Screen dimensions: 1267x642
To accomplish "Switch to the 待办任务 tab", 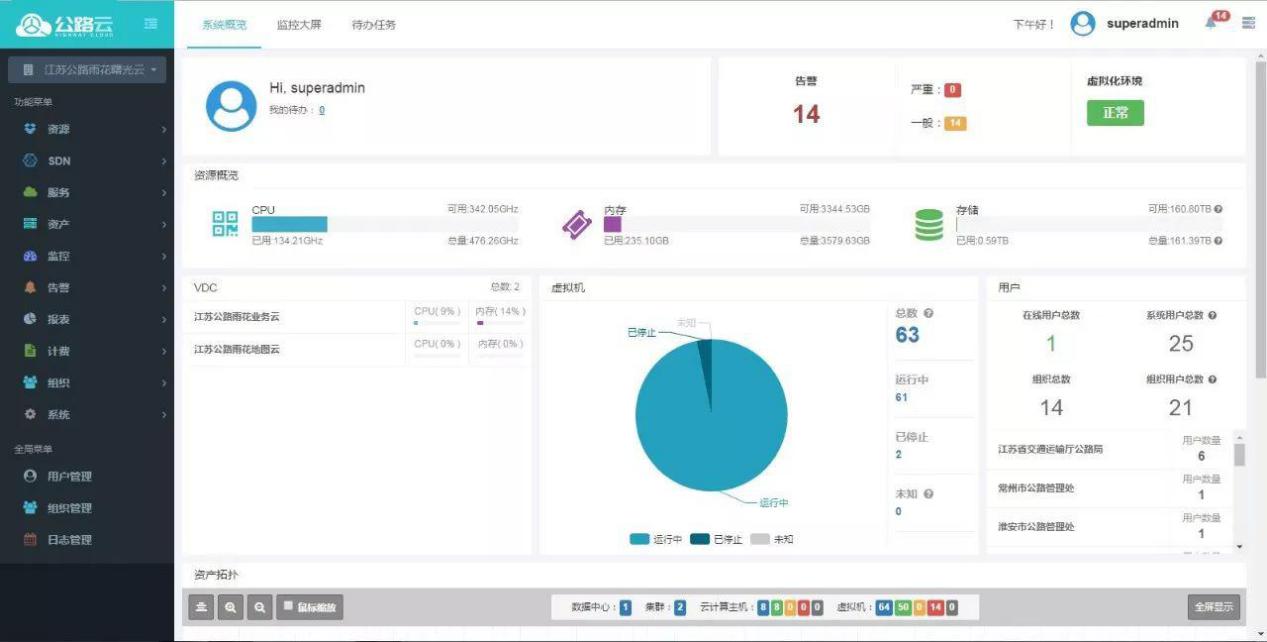I will [374, 25].
